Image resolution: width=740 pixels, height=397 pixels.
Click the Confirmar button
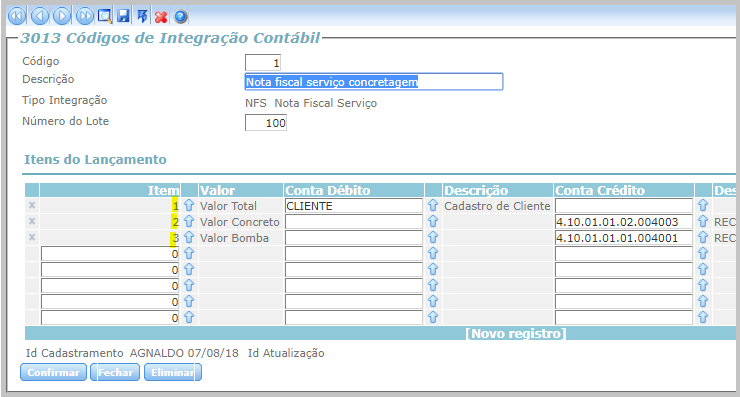pyautogui.click(x=53, y=372)
